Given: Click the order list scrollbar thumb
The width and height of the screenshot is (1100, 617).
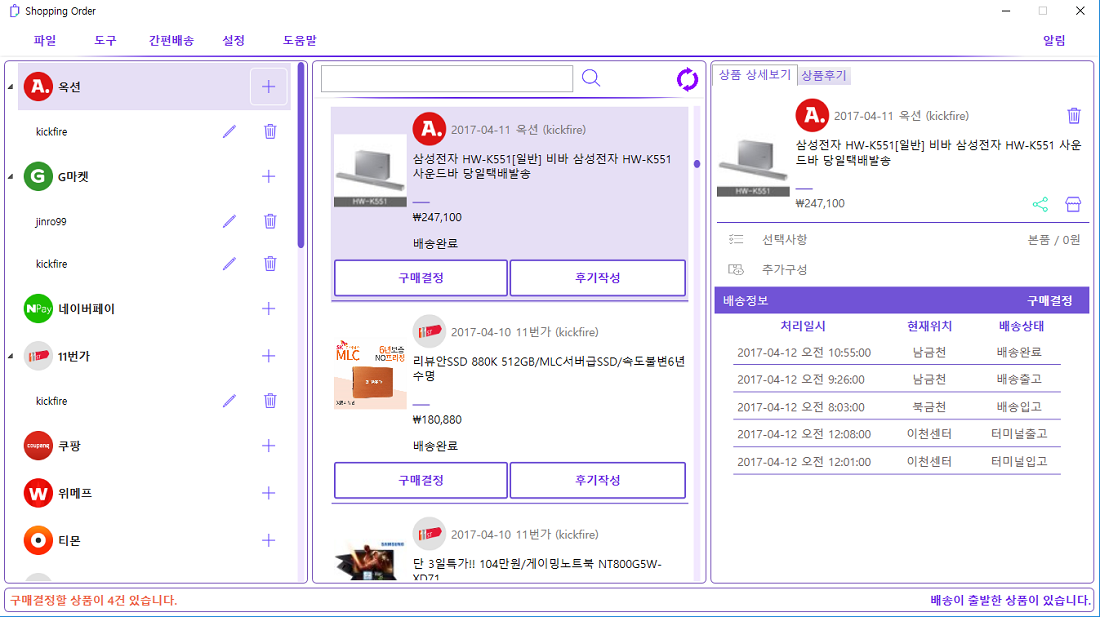Looking at the screenshot, I should point(697,164).
